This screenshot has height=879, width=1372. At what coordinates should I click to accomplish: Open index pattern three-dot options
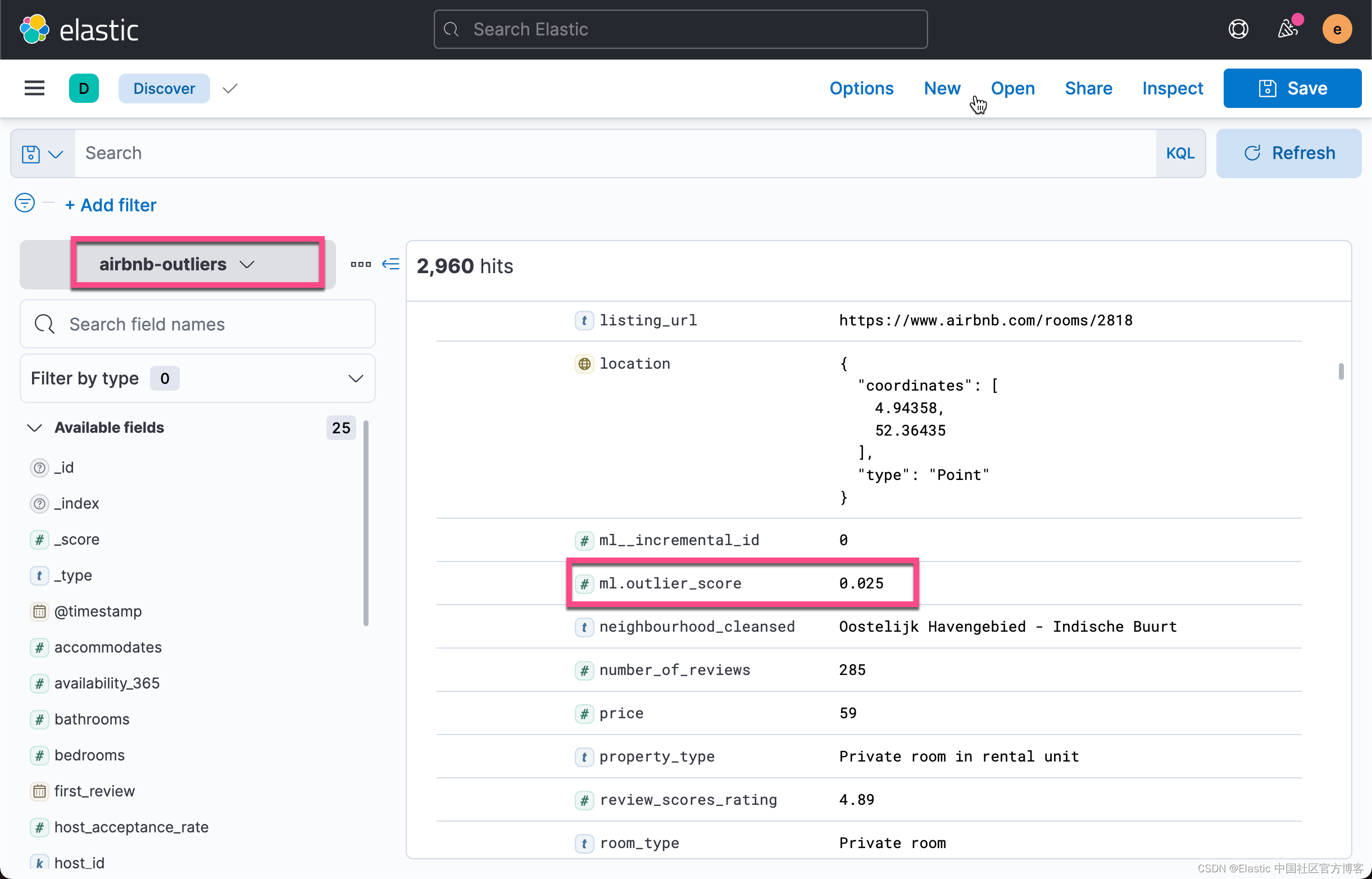click(x=361, y=264)
